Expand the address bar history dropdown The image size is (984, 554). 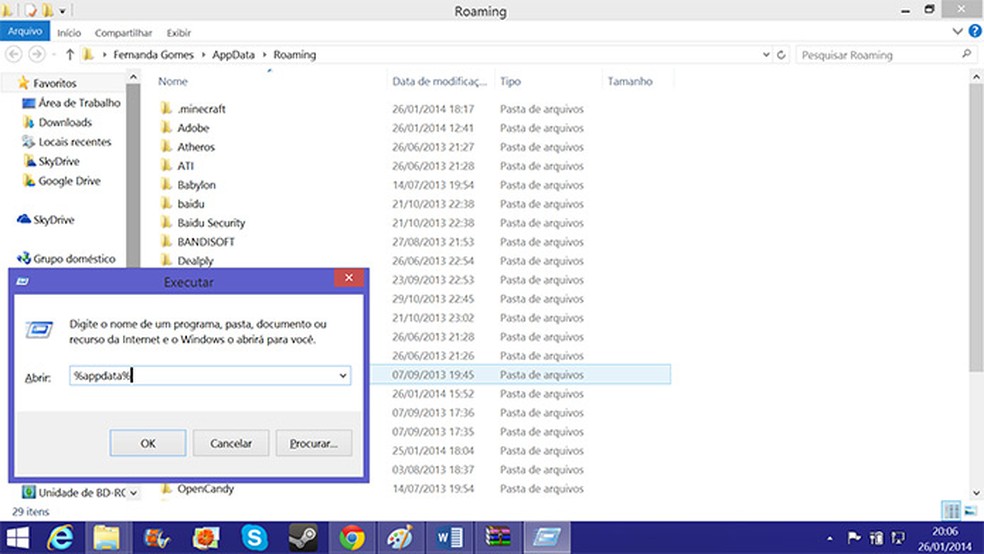pos(765,55)
